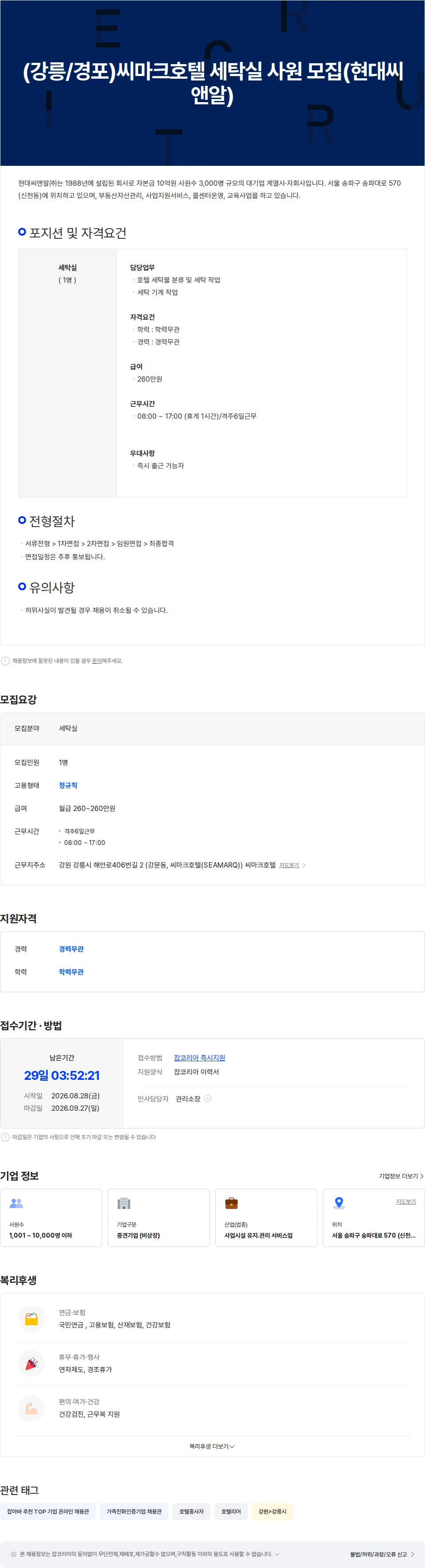Click the 학력무관 link

coord(71,972)
